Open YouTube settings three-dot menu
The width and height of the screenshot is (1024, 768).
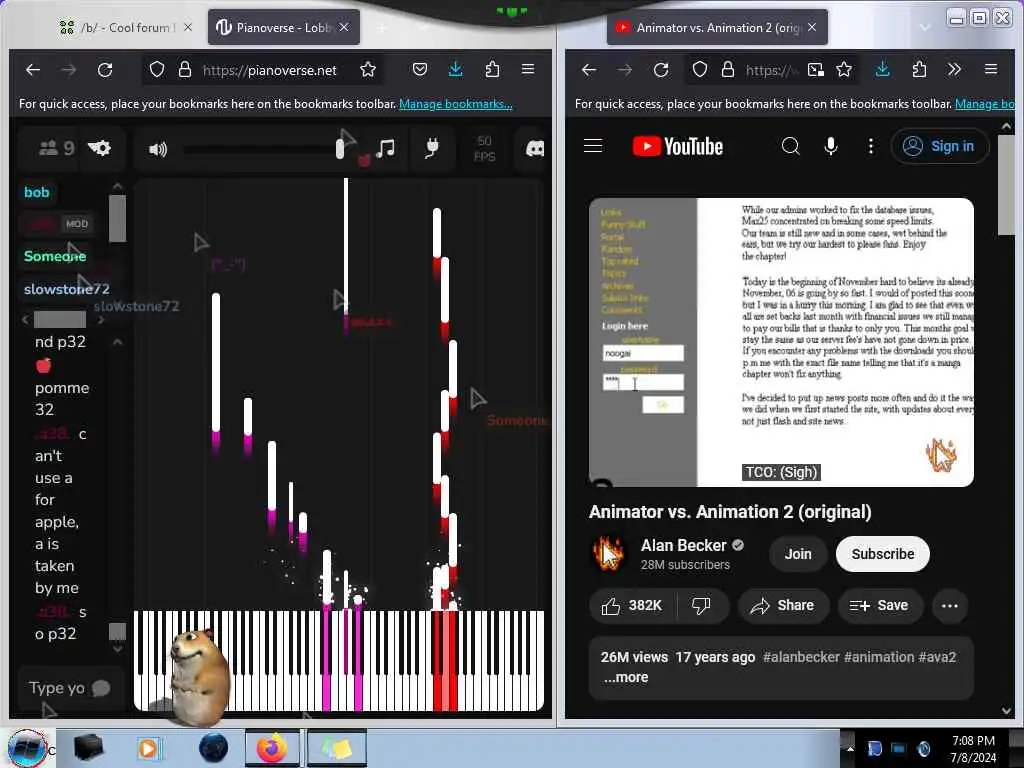[871, 146]
